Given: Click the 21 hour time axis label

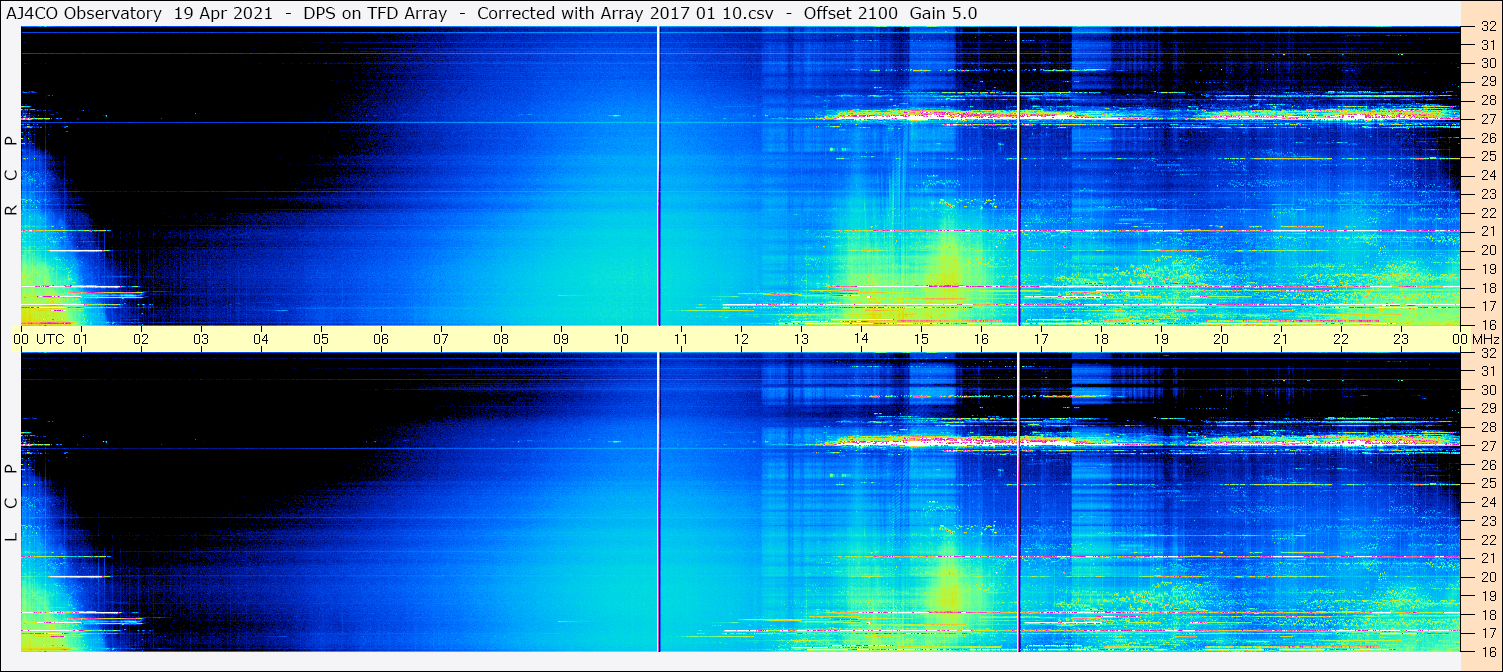Looking at the screenshot, I should click(1281, 340).
